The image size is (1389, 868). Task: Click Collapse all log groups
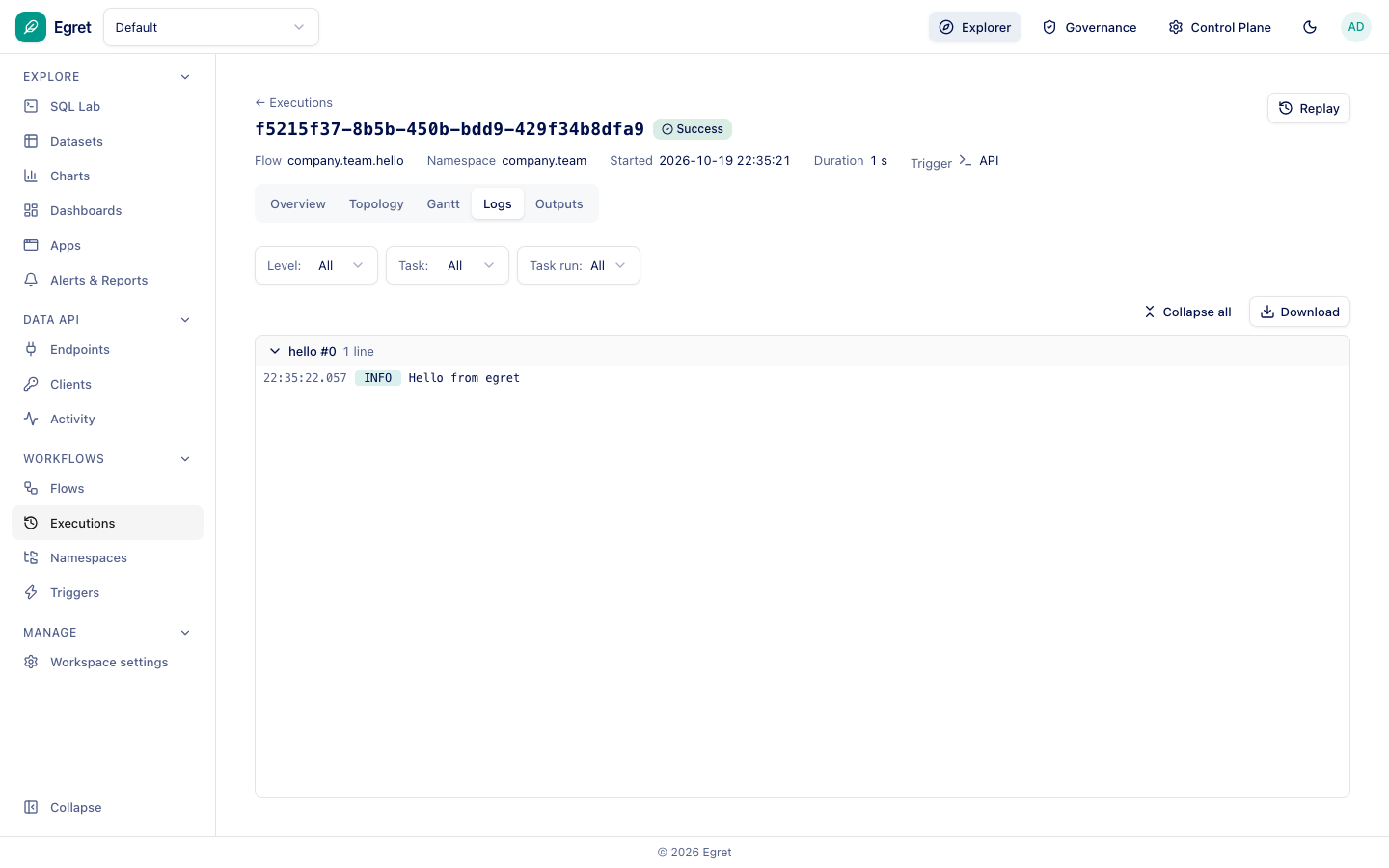(1187, 312)
